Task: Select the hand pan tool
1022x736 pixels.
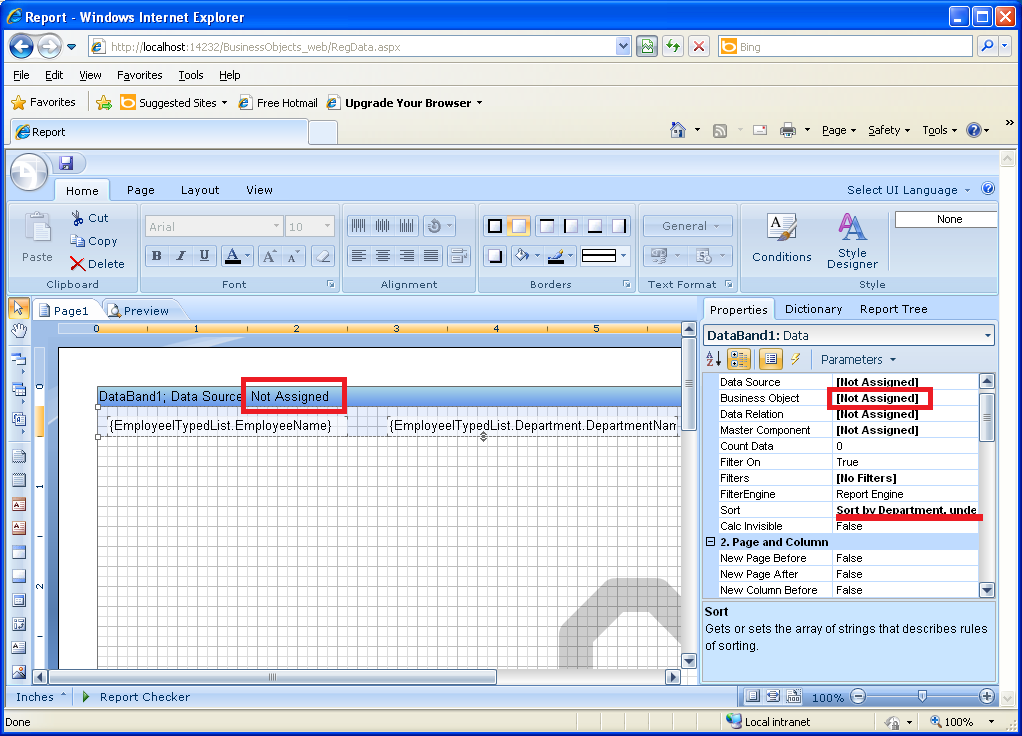Action: (x=19, y=331)
